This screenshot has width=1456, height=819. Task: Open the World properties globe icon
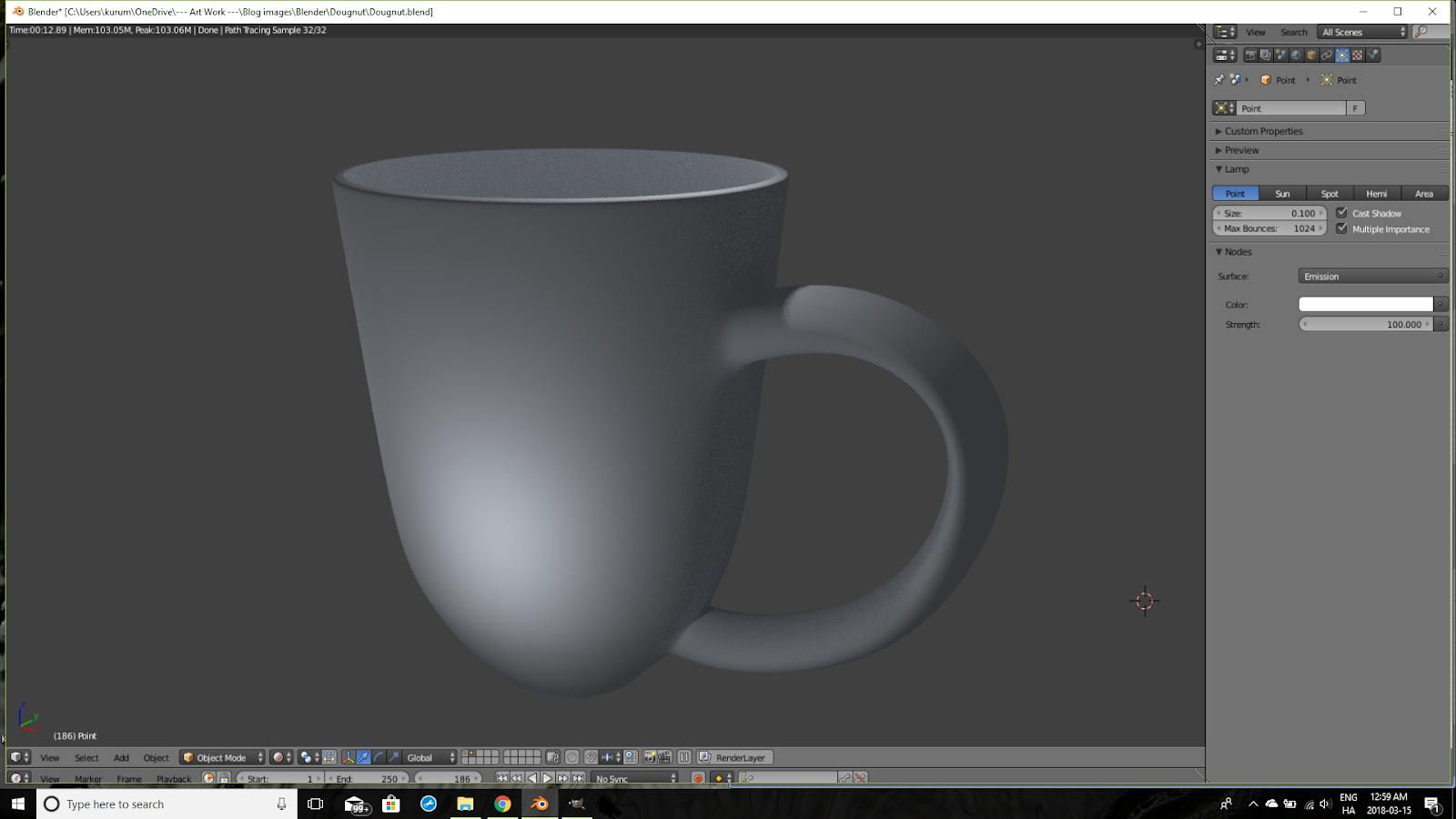pos(1296,55)
